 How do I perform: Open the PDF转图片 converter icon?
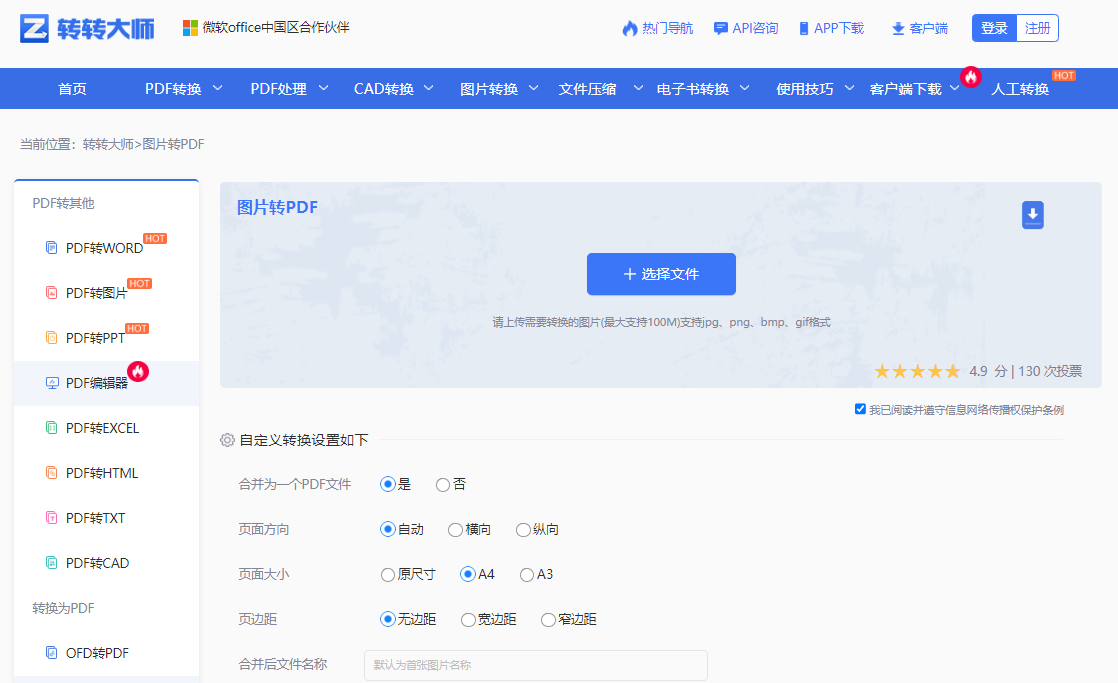click(52, 292)
